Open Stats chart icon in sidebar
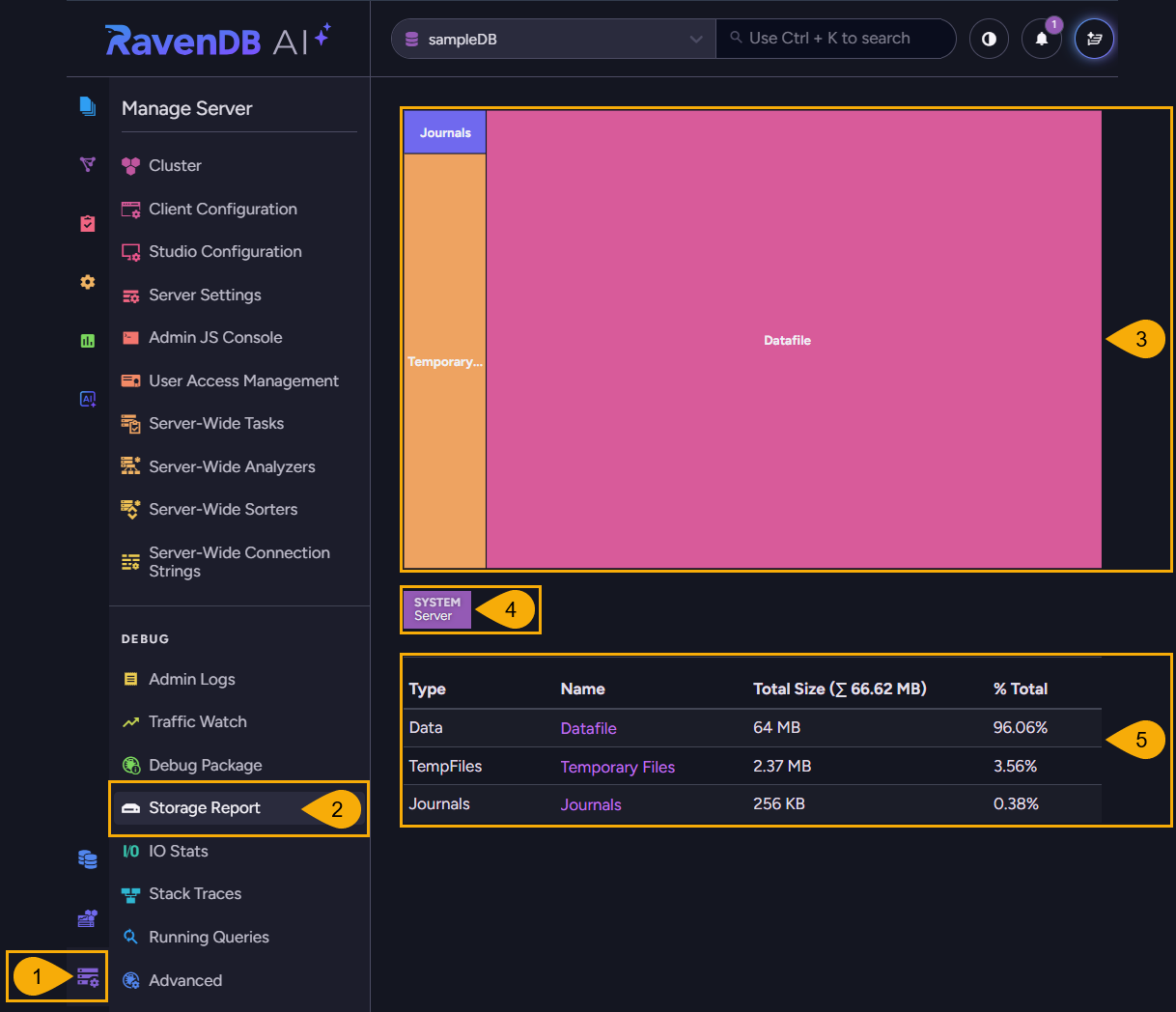Image resolution: width=1176 pixels, height=1012 pixels. click(87, 340)
